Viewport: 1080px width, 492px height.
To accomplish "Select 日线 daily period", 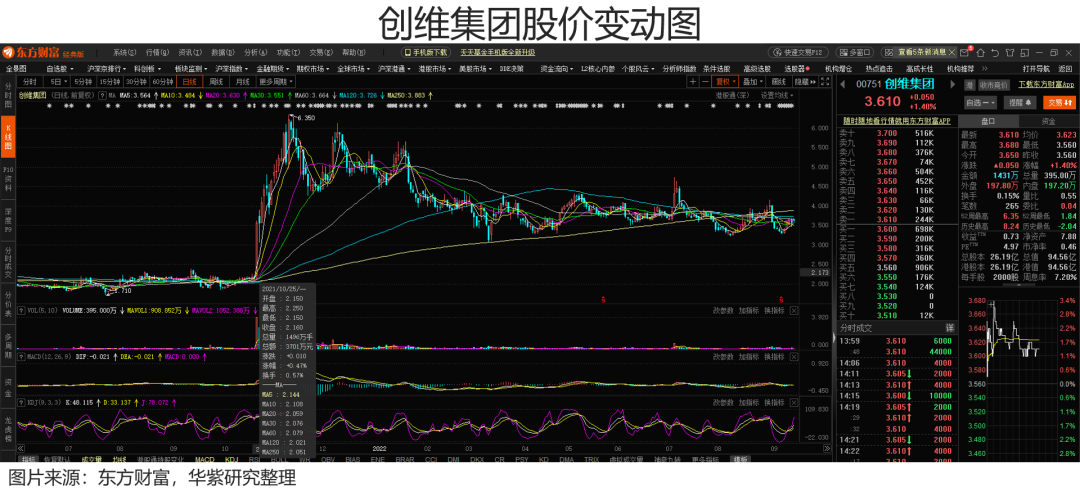I will 189,82.
